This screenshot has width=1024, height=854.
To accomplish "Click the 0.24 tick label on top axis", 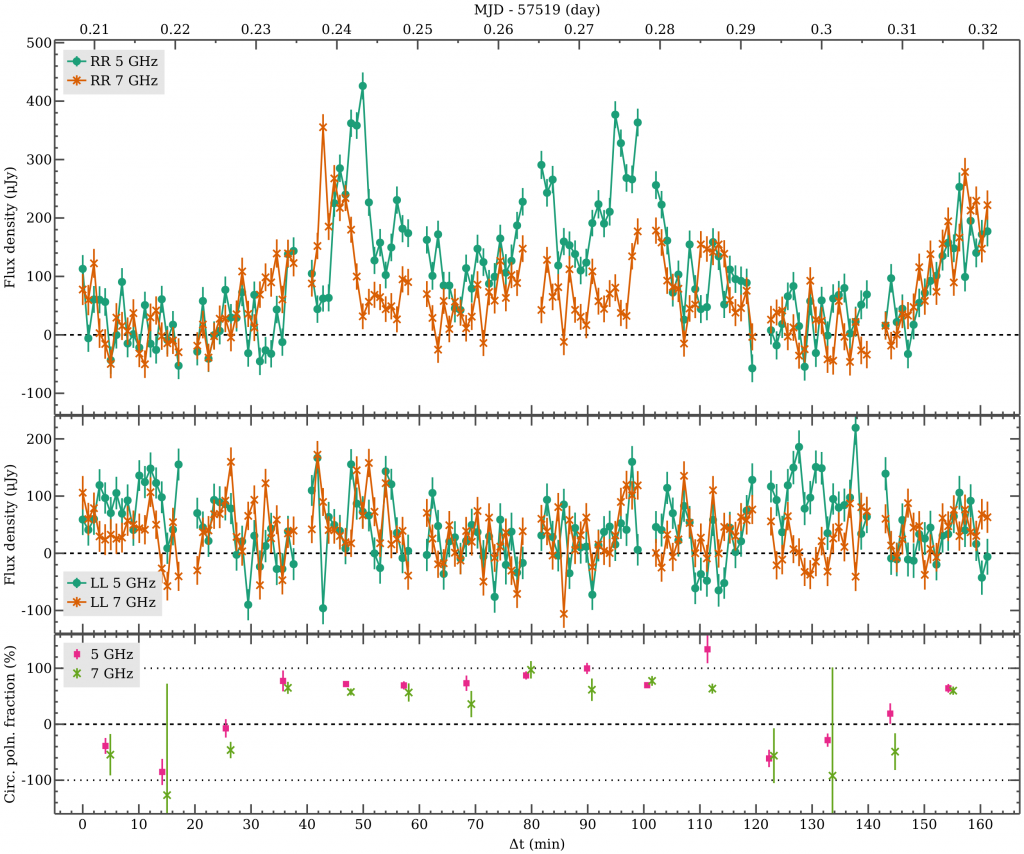I will 337,29.
